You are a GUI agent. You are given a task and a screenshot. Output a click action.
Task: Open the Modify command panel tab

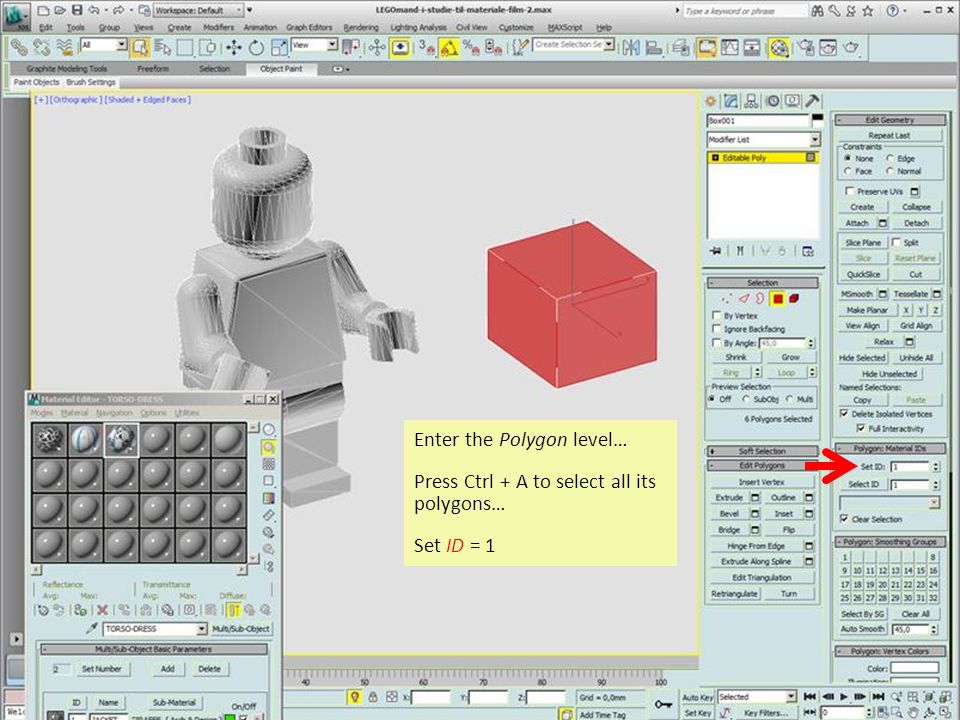tap(730, 101)
